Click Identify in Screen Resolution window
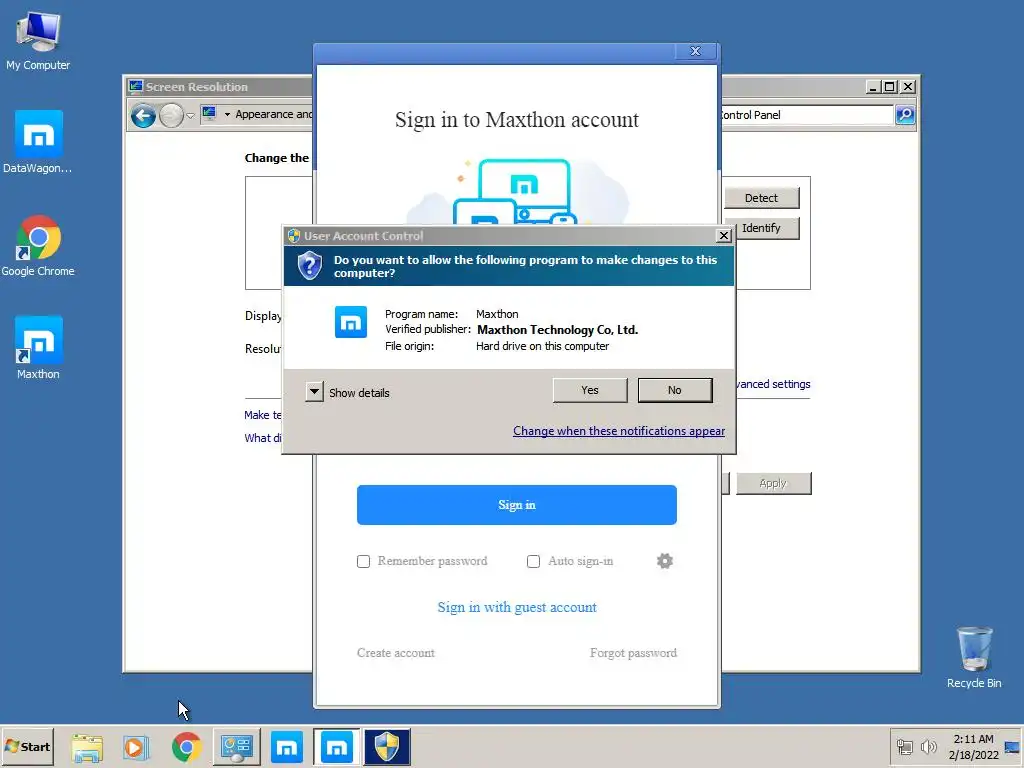The width and height of the screenshot is (1024, 768). click(761, 228)
